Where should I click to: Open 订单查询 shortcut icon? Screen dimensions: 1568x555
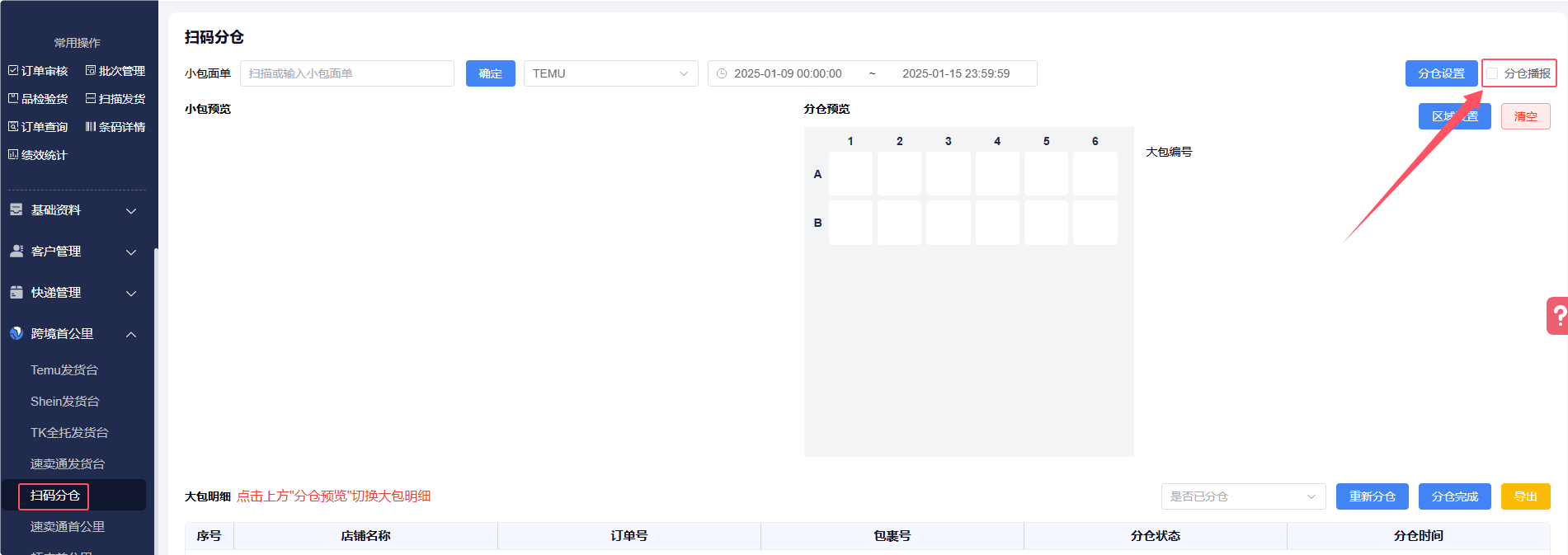tap(13, 126)
